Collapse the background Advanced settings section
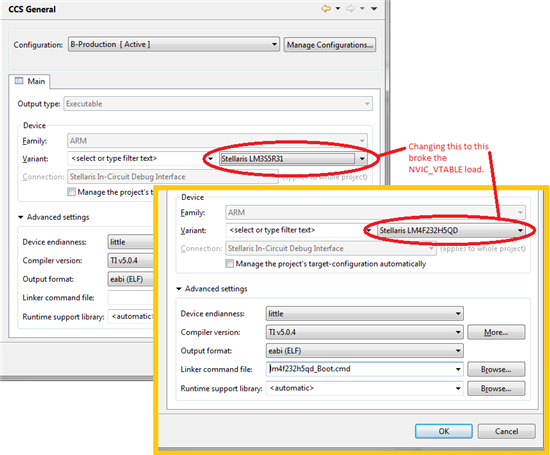550x455 pixels. tap(21, 217)
